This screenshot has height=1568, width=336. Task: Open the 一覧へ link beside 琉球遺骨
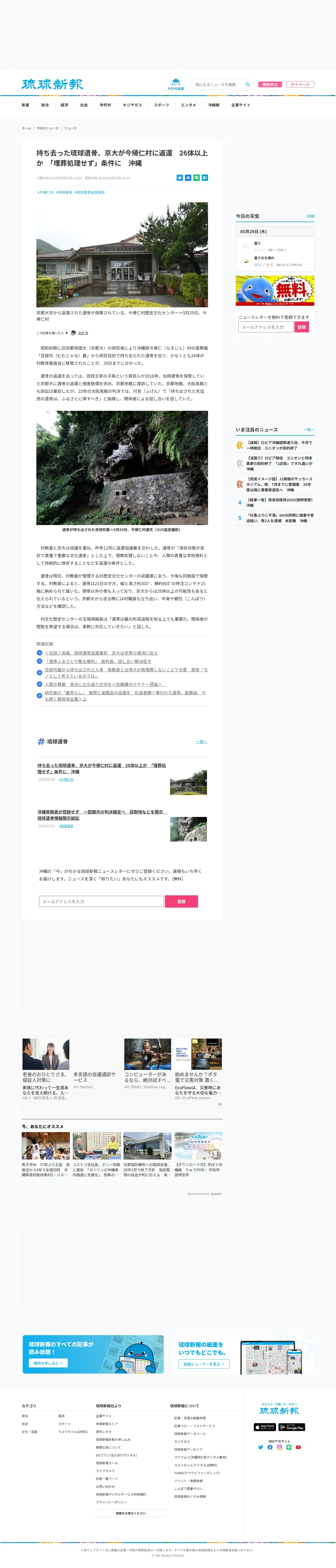(201, 741)
